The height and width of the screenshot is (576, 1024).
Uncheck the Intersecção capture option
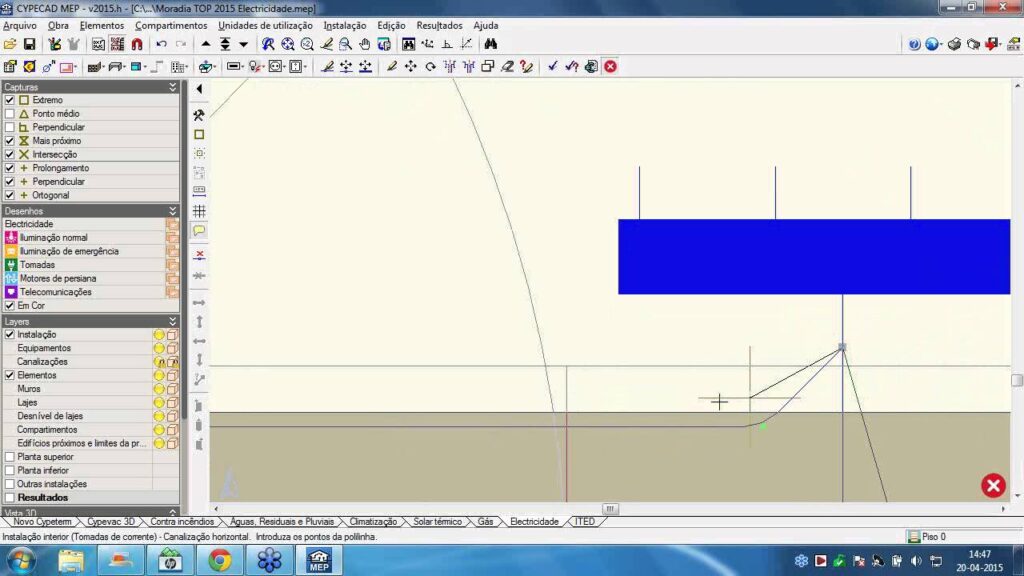pos(10,155)
